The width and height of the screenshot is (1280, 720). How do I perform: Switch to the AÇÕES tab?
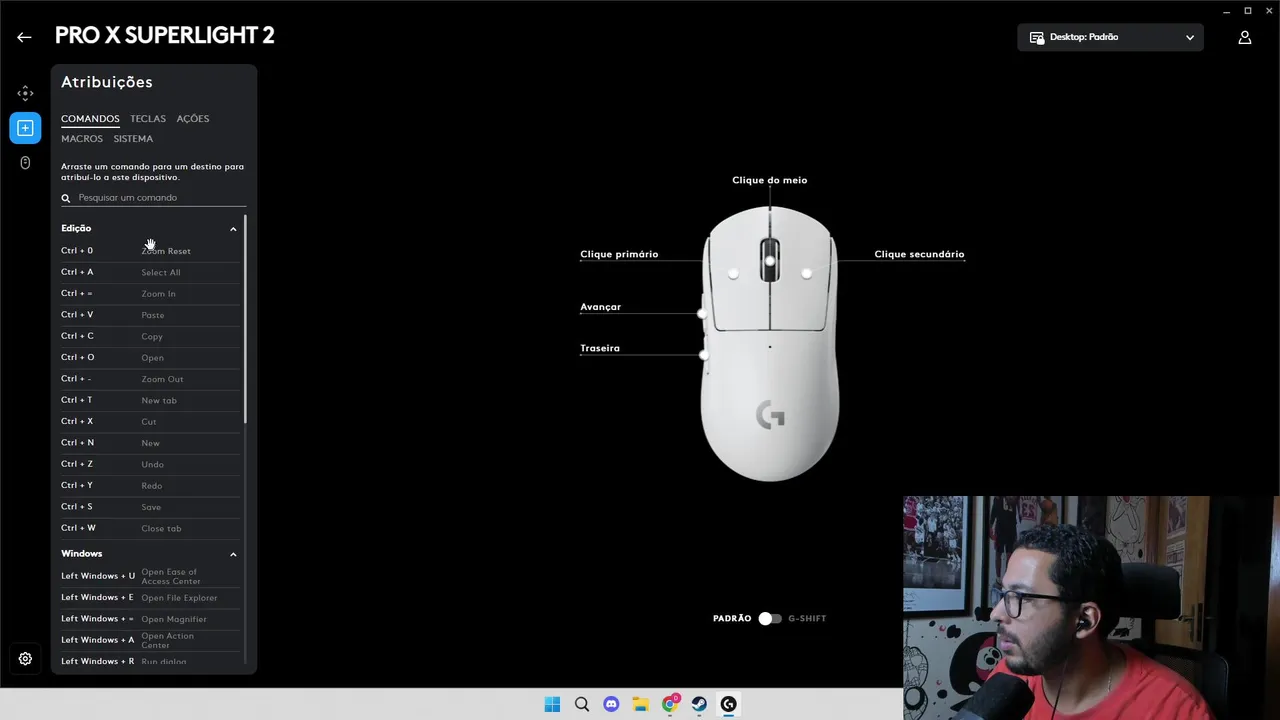click(193, 119)
